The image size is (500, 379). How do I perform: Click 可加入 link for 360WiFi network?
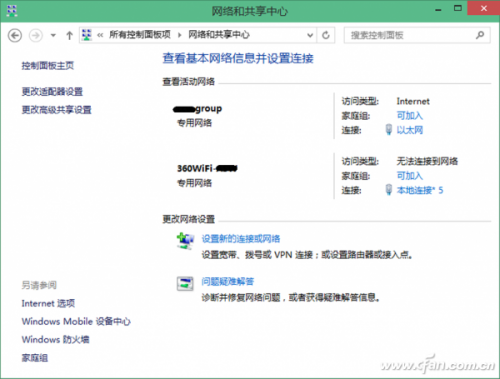point(410,176)
